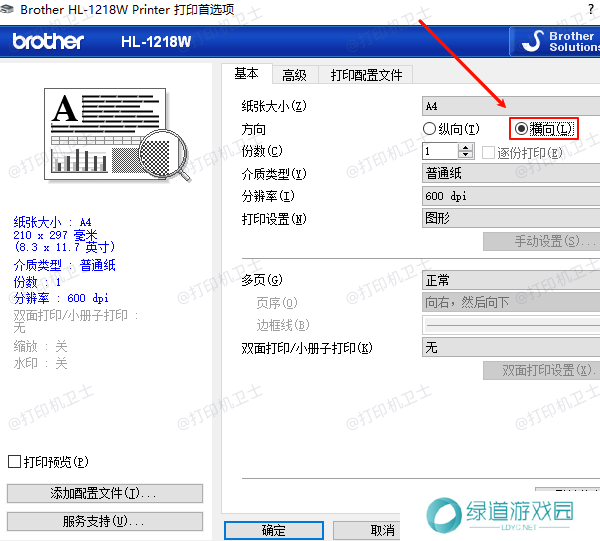Click the Brother logo in the header
Viewport: 600px width, 541px height.
click(x=49, y=42)
